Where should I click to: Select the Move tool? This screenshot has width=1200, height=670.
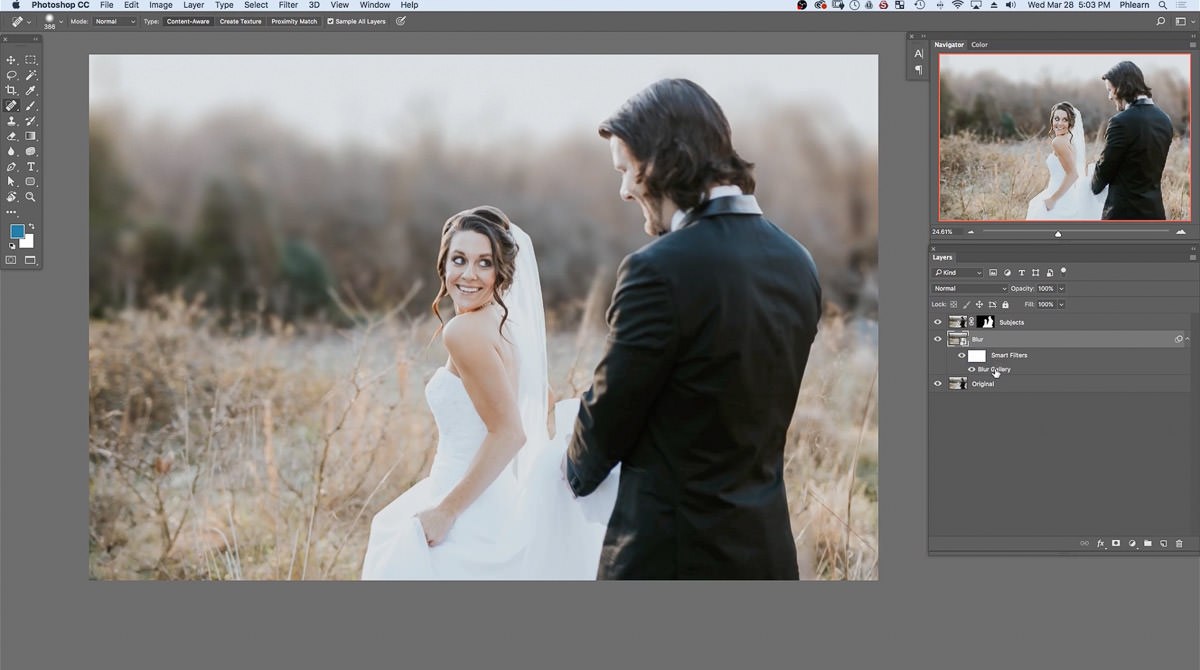tap(12, 60)
